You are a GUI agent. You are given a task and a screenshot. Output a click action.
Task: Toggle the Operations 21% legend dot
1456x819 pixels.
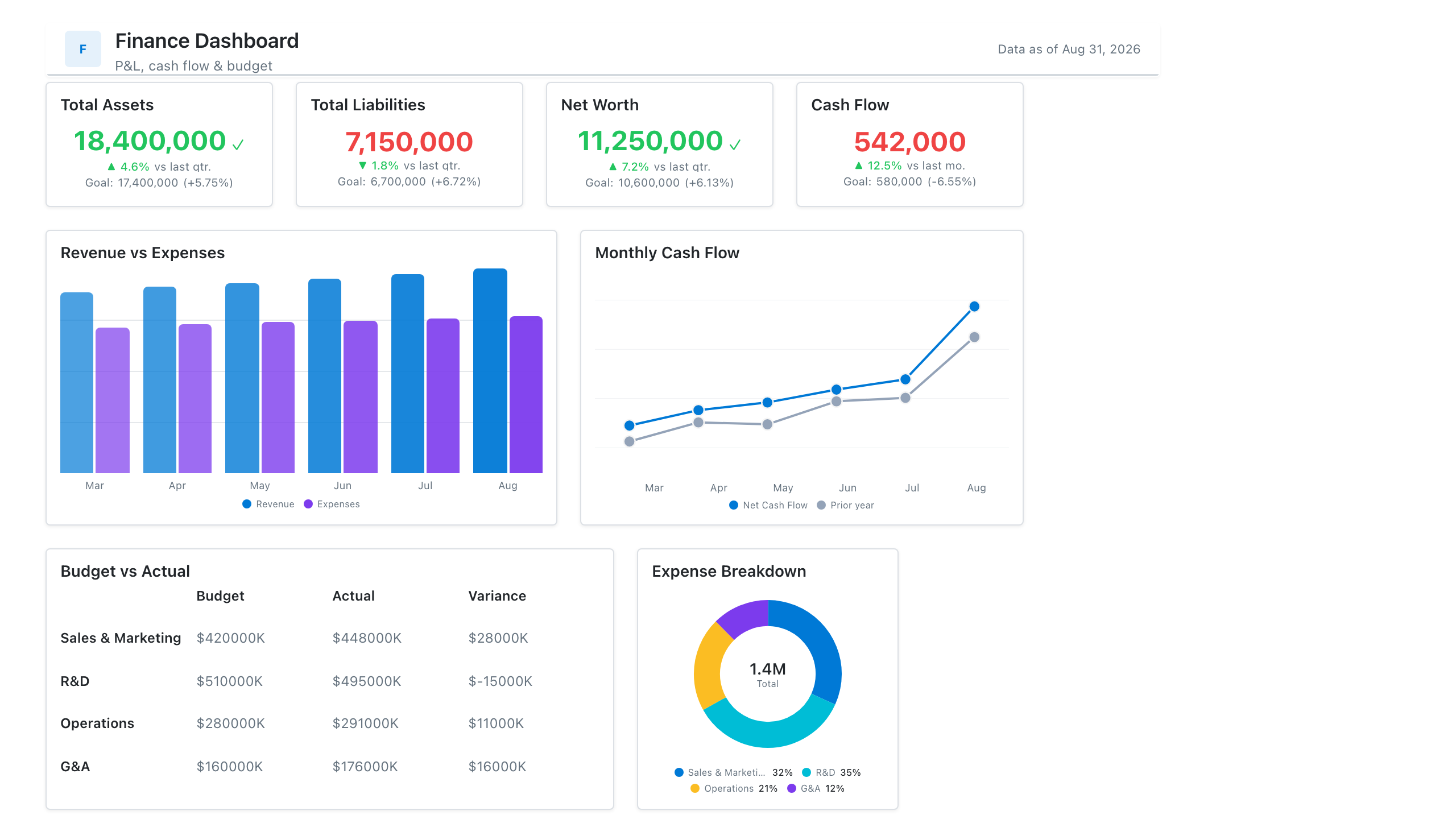(x=695, y=788)
